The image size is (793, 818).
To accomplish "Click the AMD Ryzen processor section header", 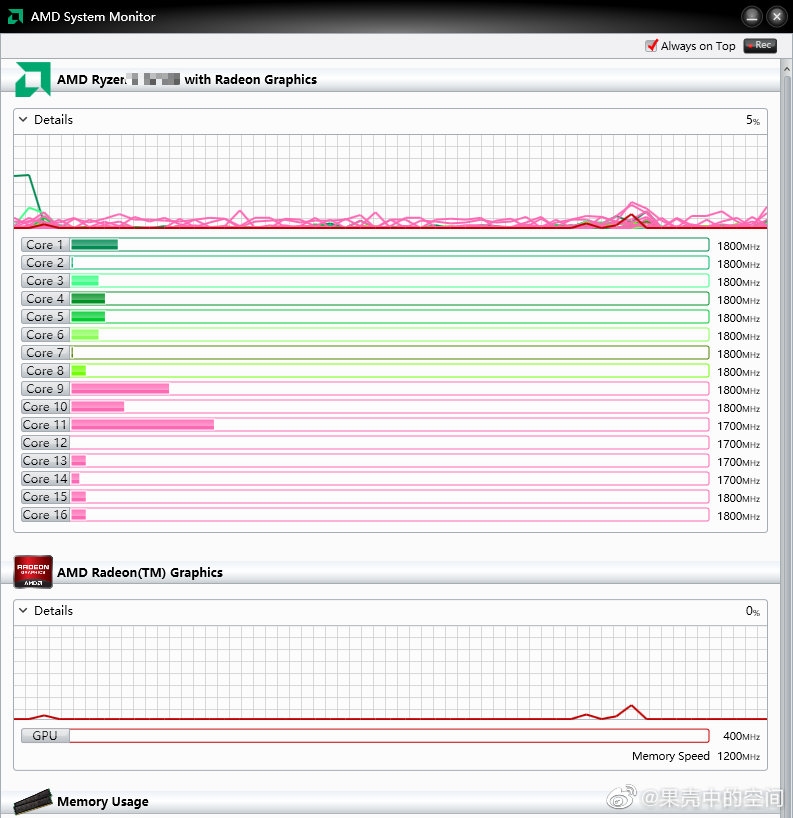I will (x=187, y=80).
